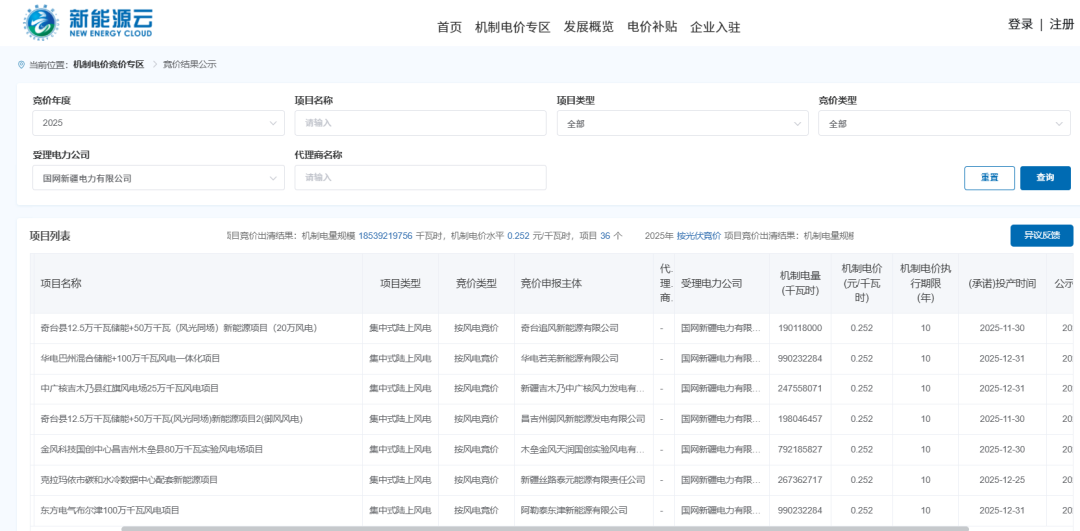This screenshot has width=1080, height=531.
Task: Go to 机制电价专区 in navigation
Action: coord(512,27)
